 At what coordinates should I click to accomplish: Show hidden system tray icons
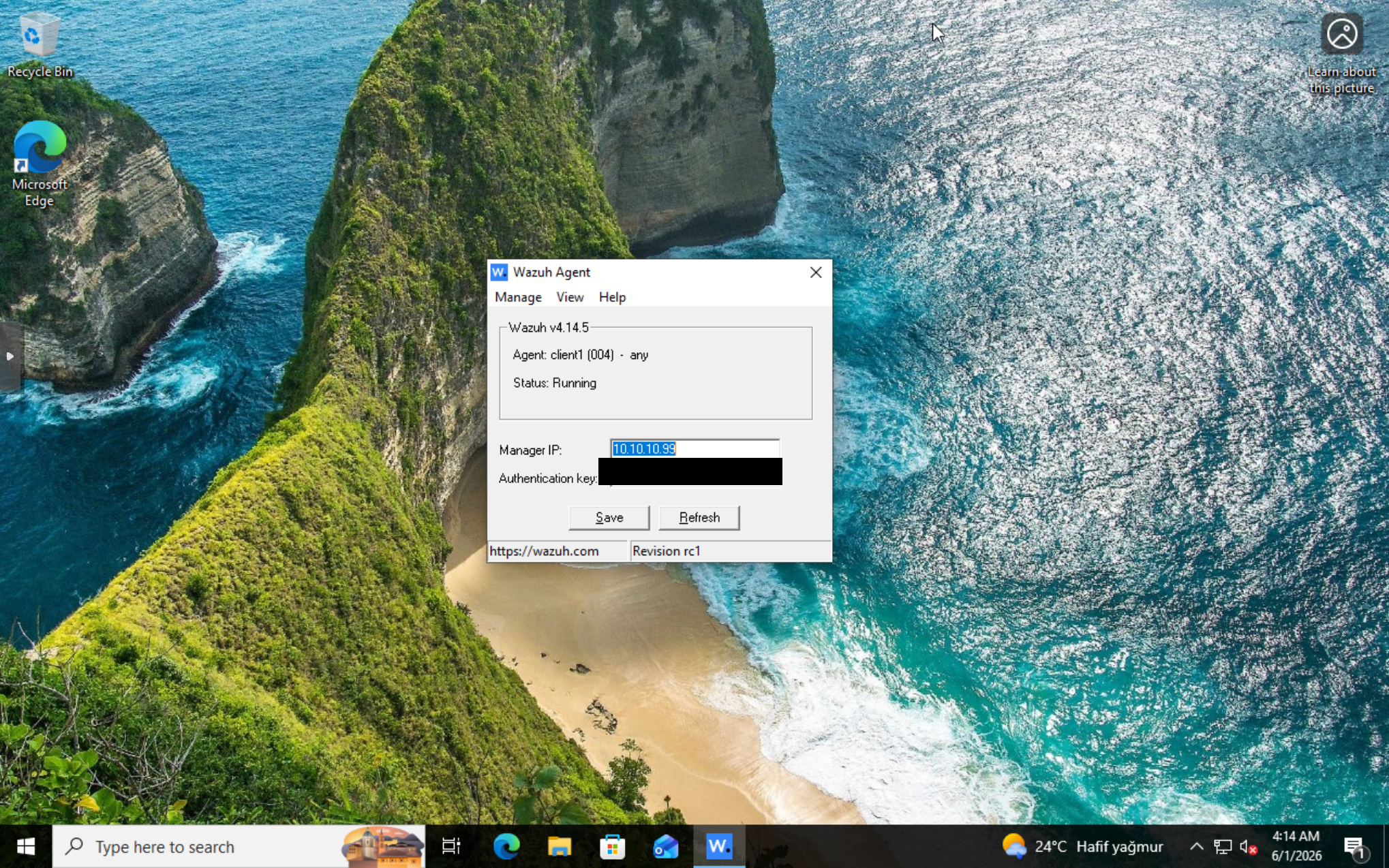1196,847
